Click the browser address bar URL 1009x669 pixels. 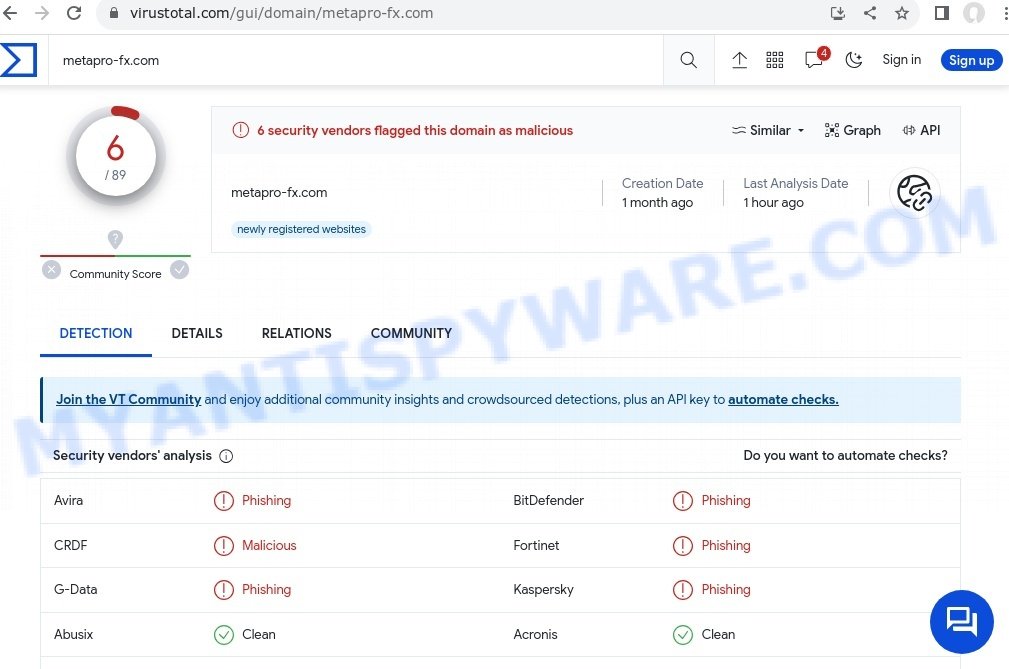click(281, 13)
